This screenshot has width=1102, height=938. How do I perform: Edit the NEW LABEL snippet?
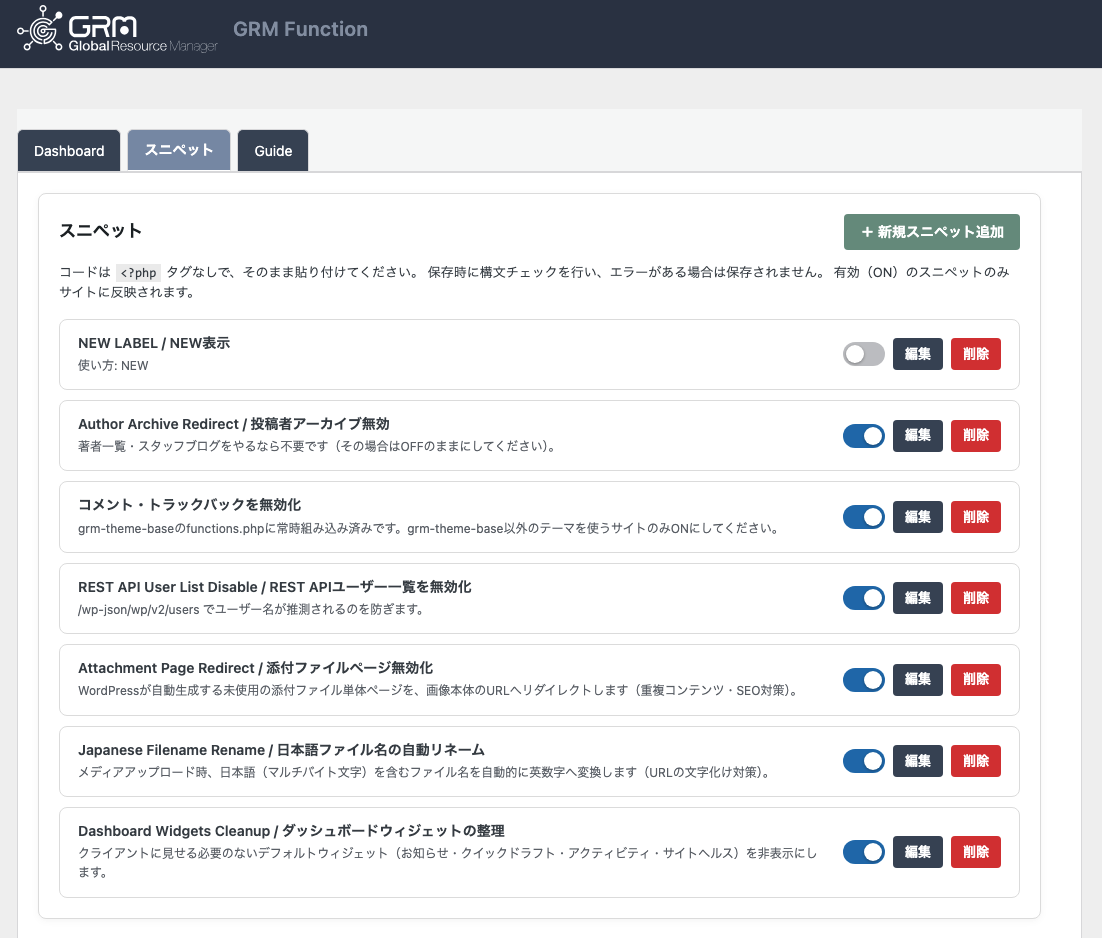pyautogui.click(x=918, y=354)
